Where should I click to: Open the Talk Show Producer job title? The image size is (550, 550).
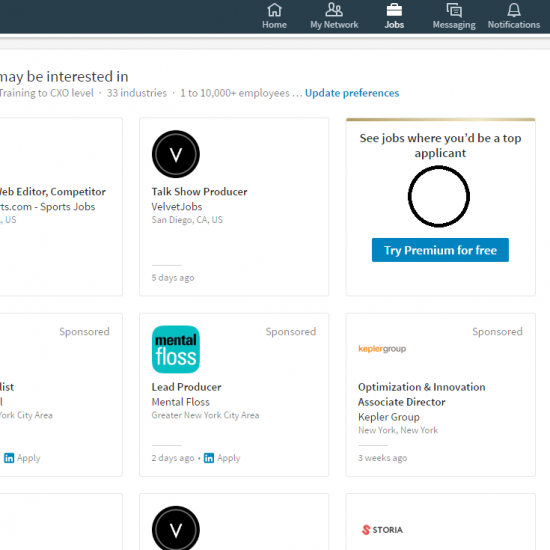pos(199,192)
